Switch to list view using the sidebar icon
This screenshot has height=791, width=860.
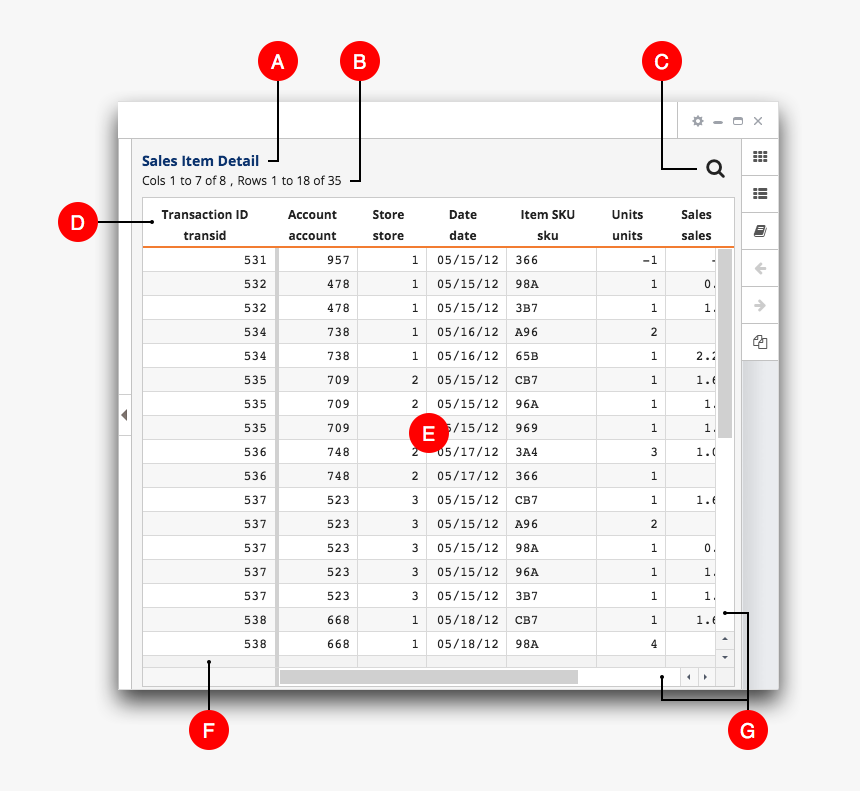point(760,194)
